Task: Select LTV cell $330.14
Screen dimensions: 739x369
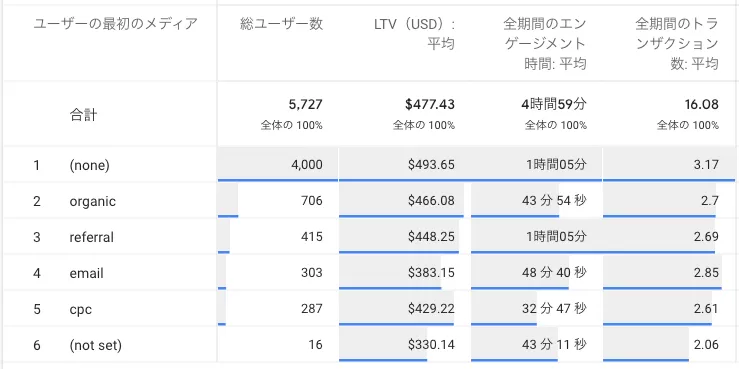Action: [x=431, y=344]
